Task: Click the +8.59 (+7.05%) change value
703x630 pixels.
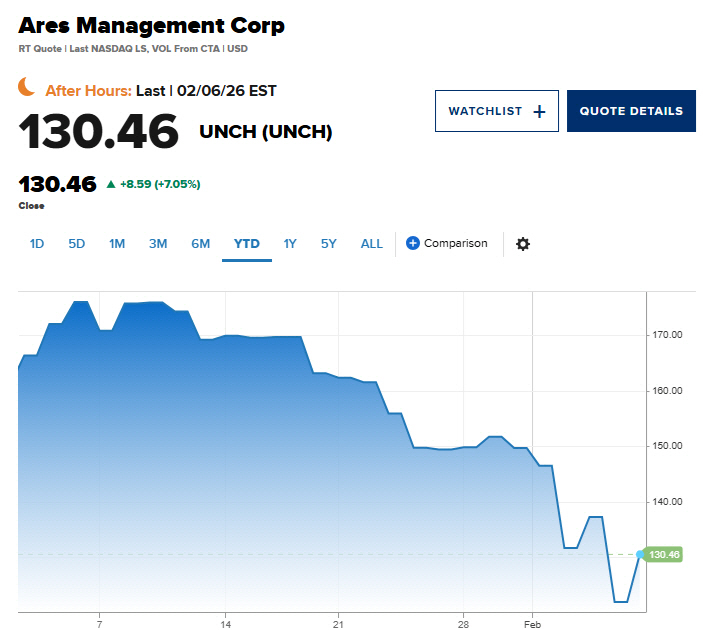Action: pos(160,184)
